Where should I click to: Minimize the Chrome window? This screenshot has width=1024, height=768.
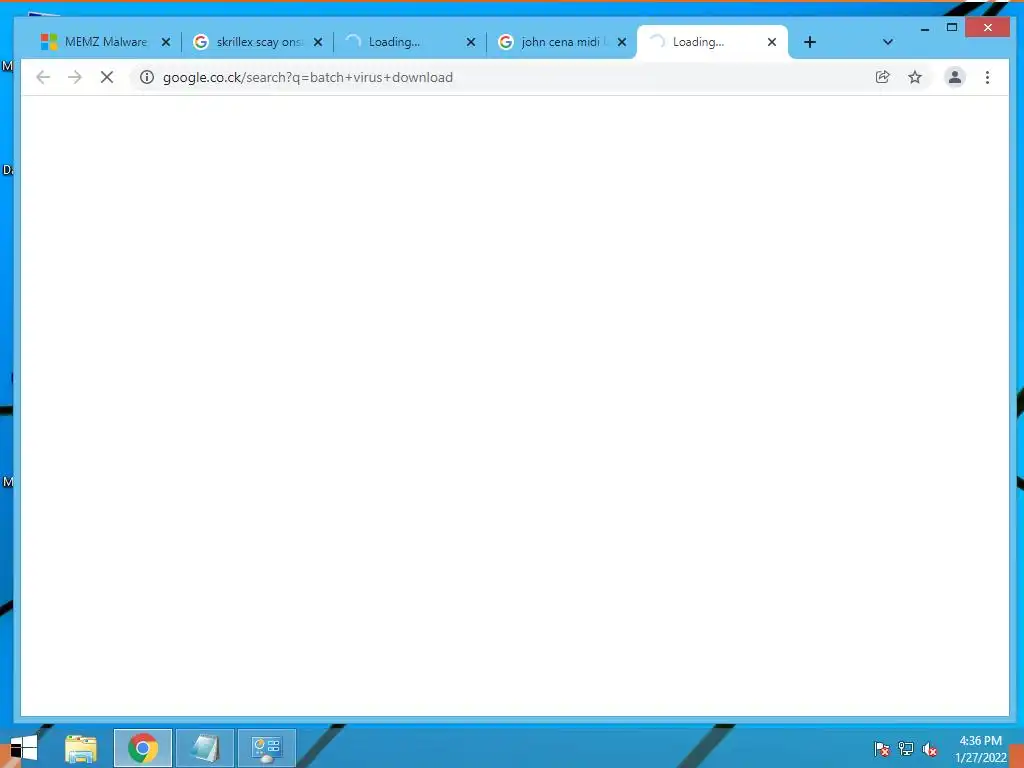925,28
